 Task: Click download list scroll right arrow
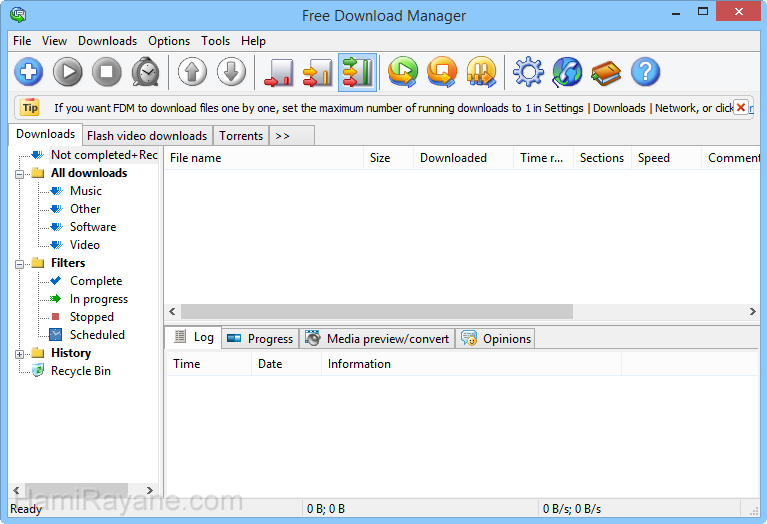point(752,311)
